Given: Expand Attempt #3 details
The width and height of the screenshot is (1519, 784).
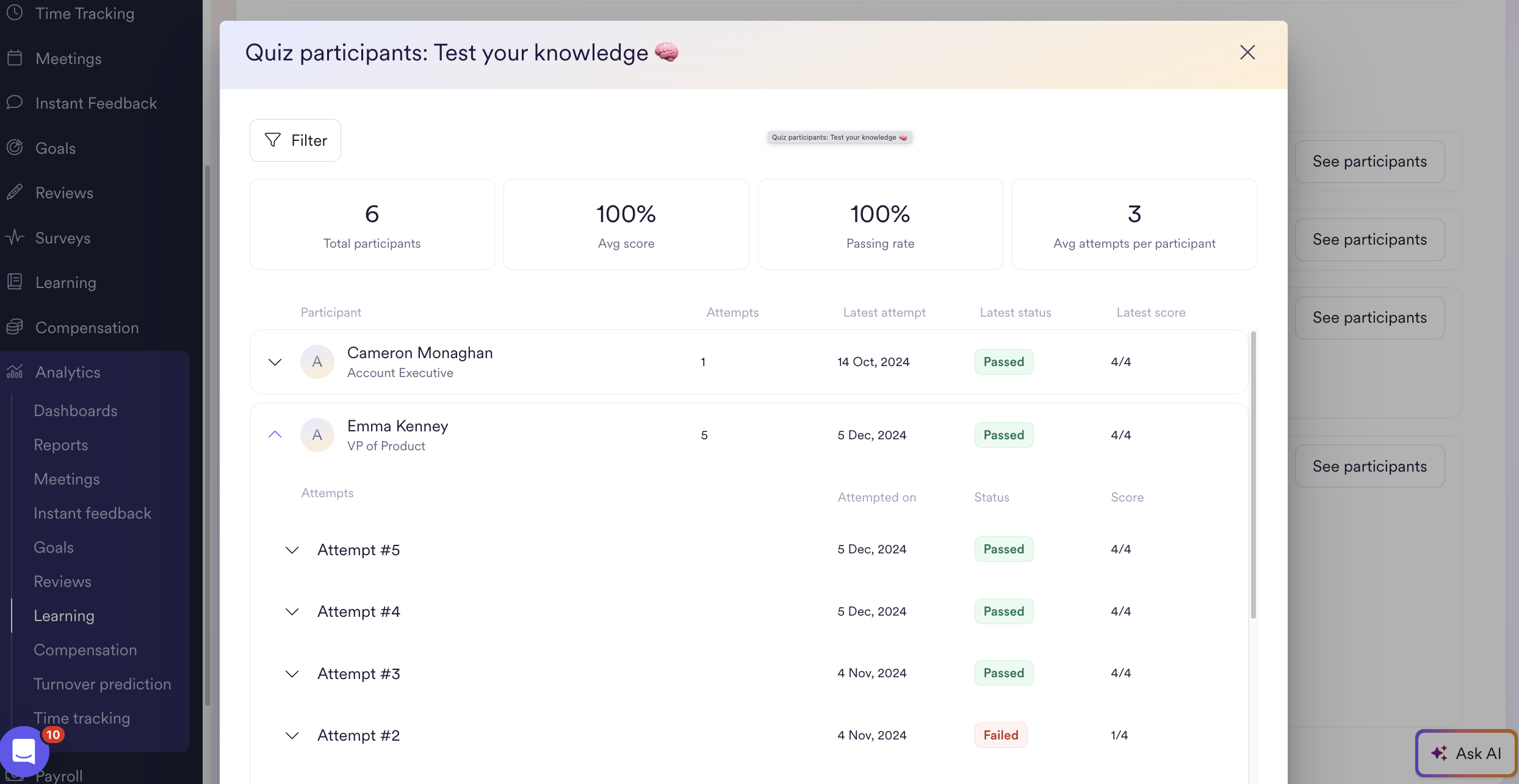Looking at the screenshot, I should (x=292, y=674).
